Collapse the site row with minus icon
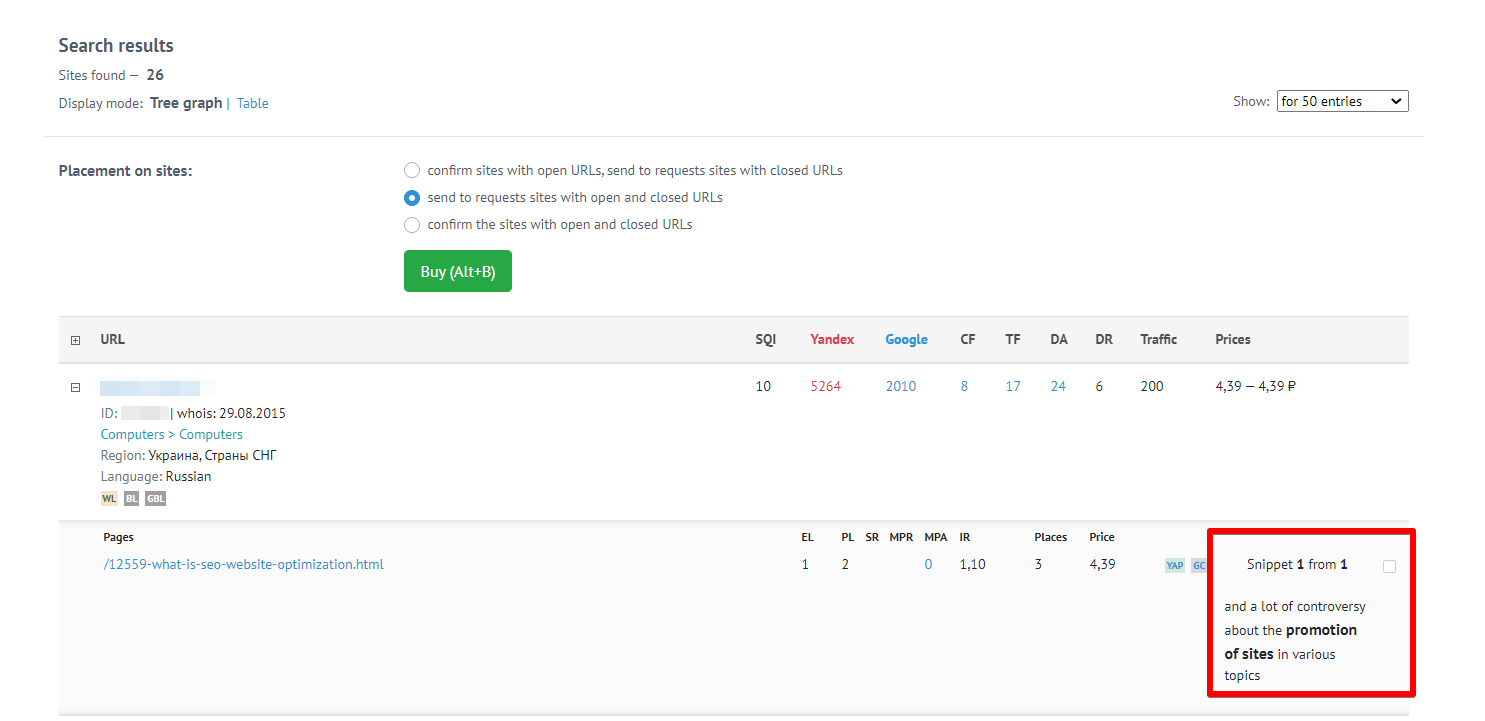Screen dimensions: 1485x721 [75, 387]
